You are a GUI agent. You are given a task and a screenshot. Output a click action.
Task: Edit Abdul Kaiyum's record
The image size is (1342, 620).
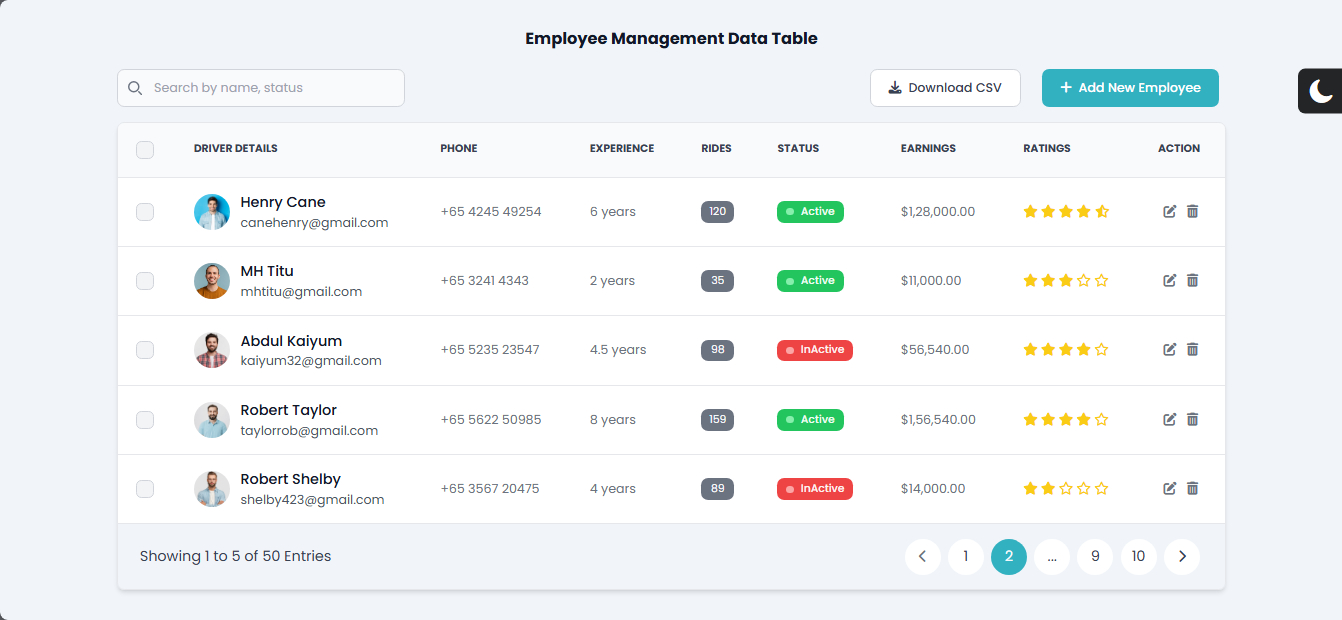click(x=1169, y=350)
